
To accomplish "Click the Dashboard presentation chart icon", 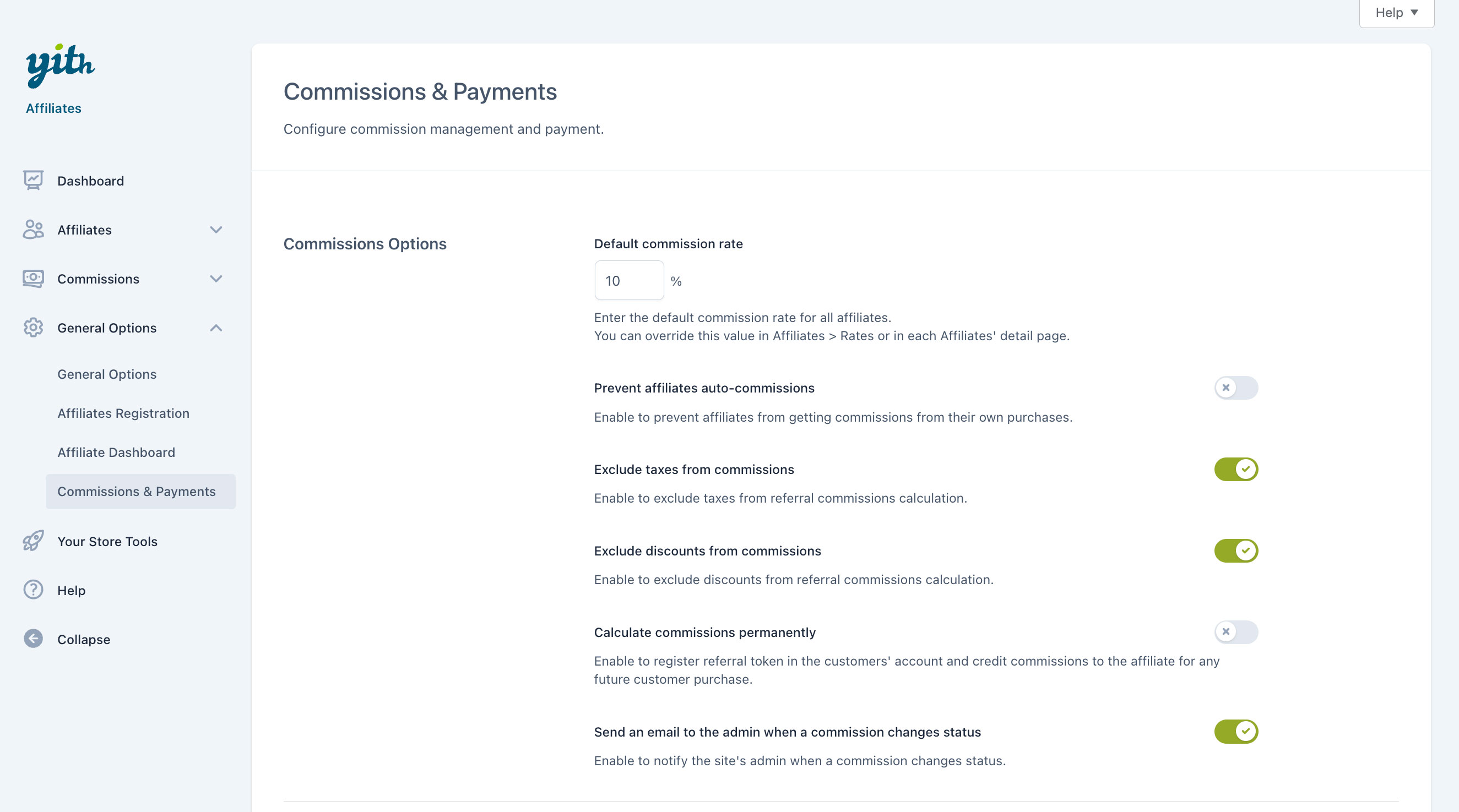I will [33, 181].
